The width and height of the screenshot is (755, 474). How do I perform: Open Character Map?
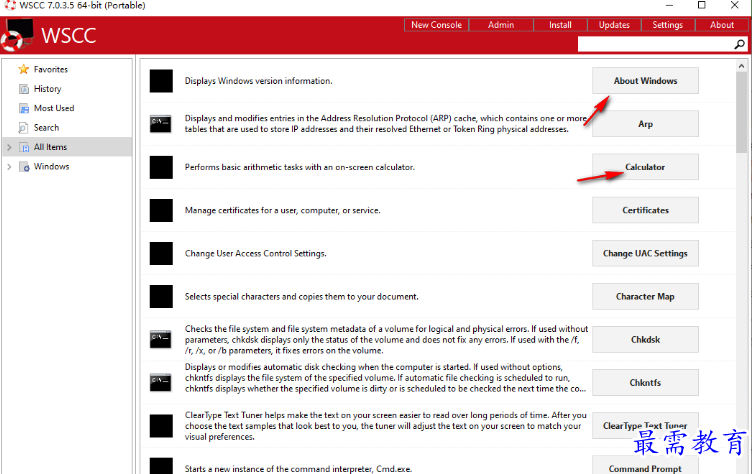click(x=645, y=297)
